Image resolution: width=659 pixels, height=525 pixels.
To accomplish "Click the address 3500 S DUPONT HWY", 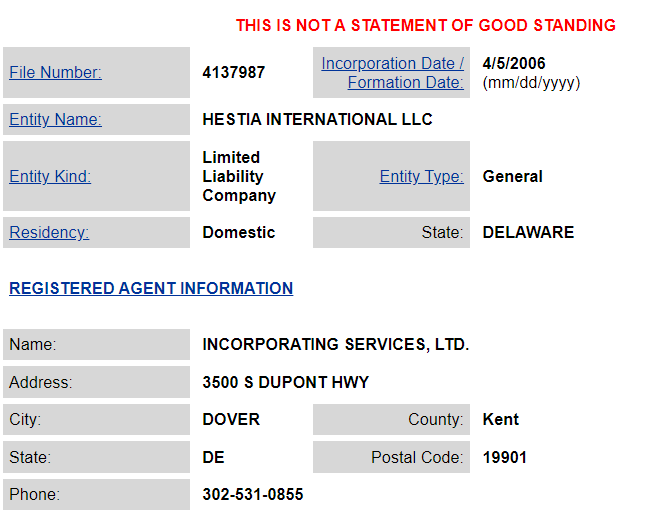I will pyautogui.click(x=285, y=382).
